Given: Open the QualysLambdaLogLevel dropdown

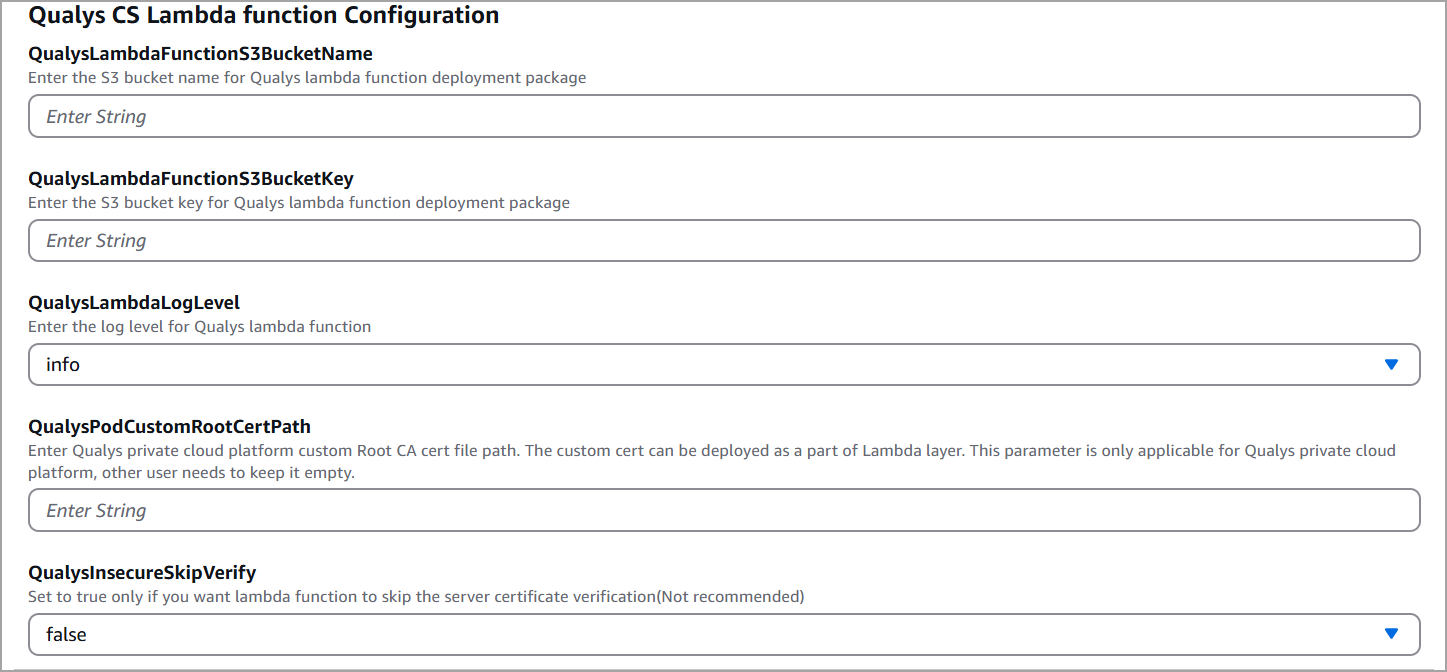Looking at the screenshot, I should pos(724,364).
